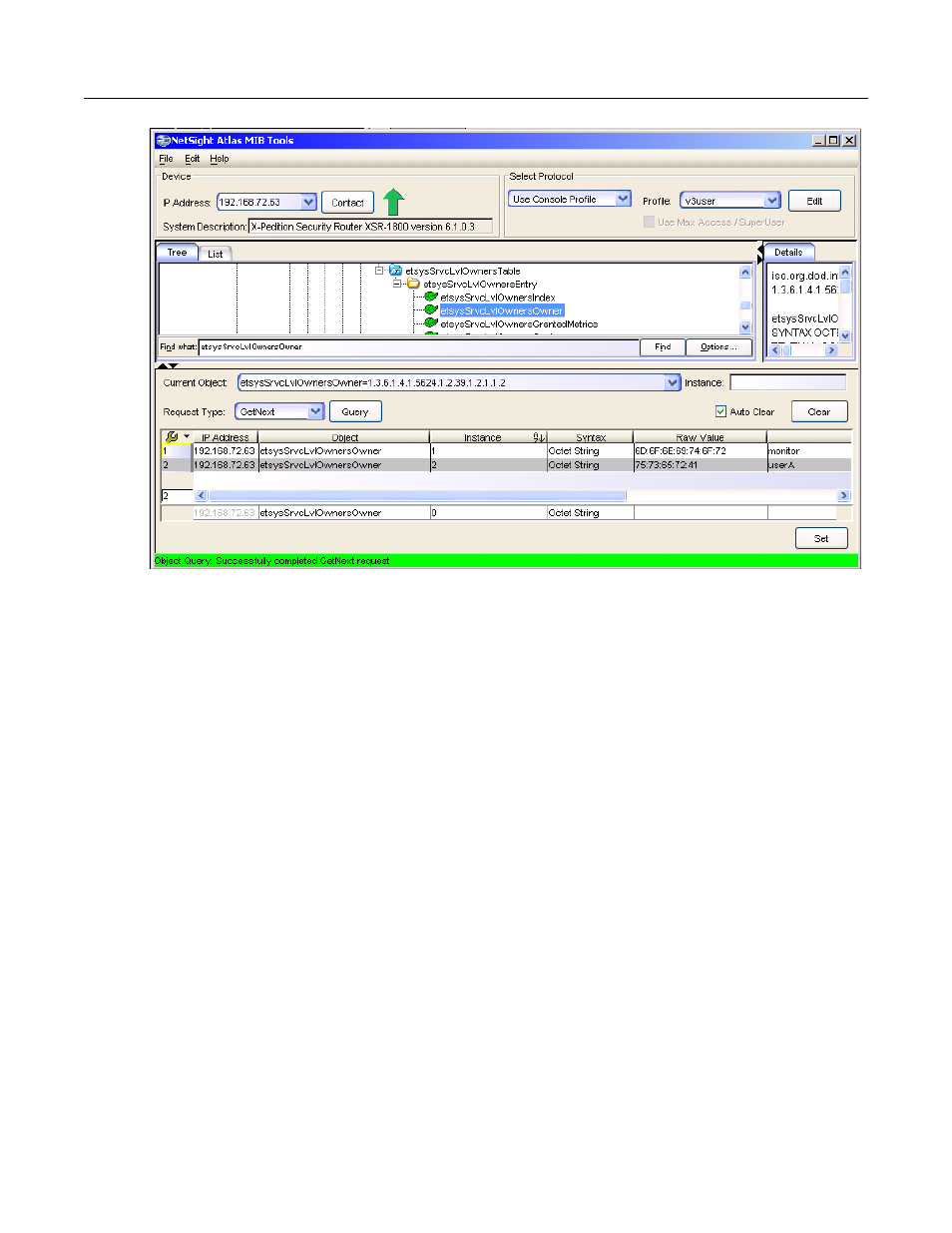Collapse the etsysSrvcLvlOwnersTable tree node

(x=379, y=271)
